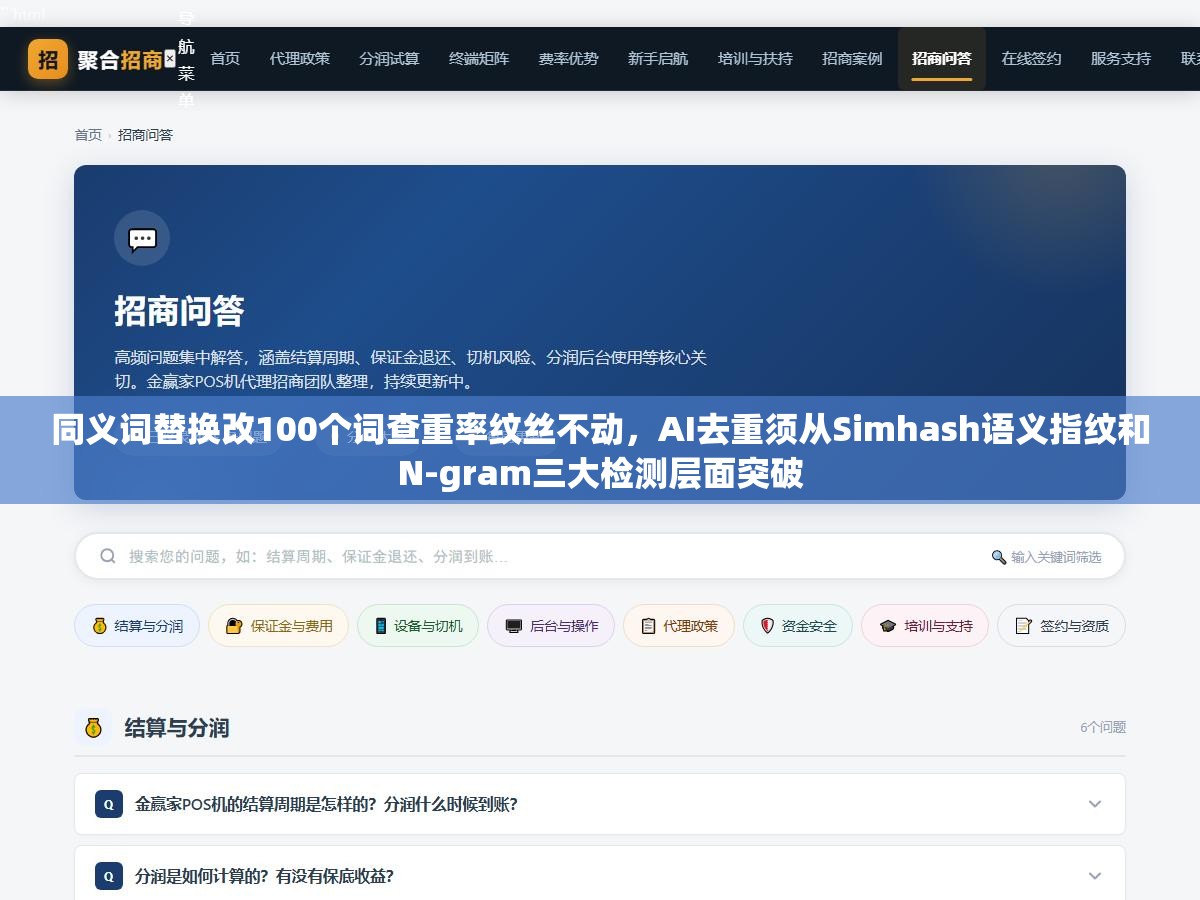The height and width of the screenshot is (900, 1200).
Task: Click the 聚合招商 logo icon
Action: 48,59
